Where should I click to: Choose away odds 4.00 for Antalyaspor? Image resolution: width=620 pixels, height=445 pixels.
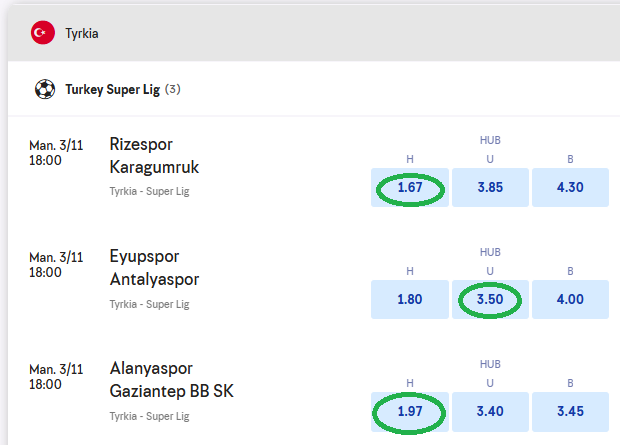click(570, 299)
